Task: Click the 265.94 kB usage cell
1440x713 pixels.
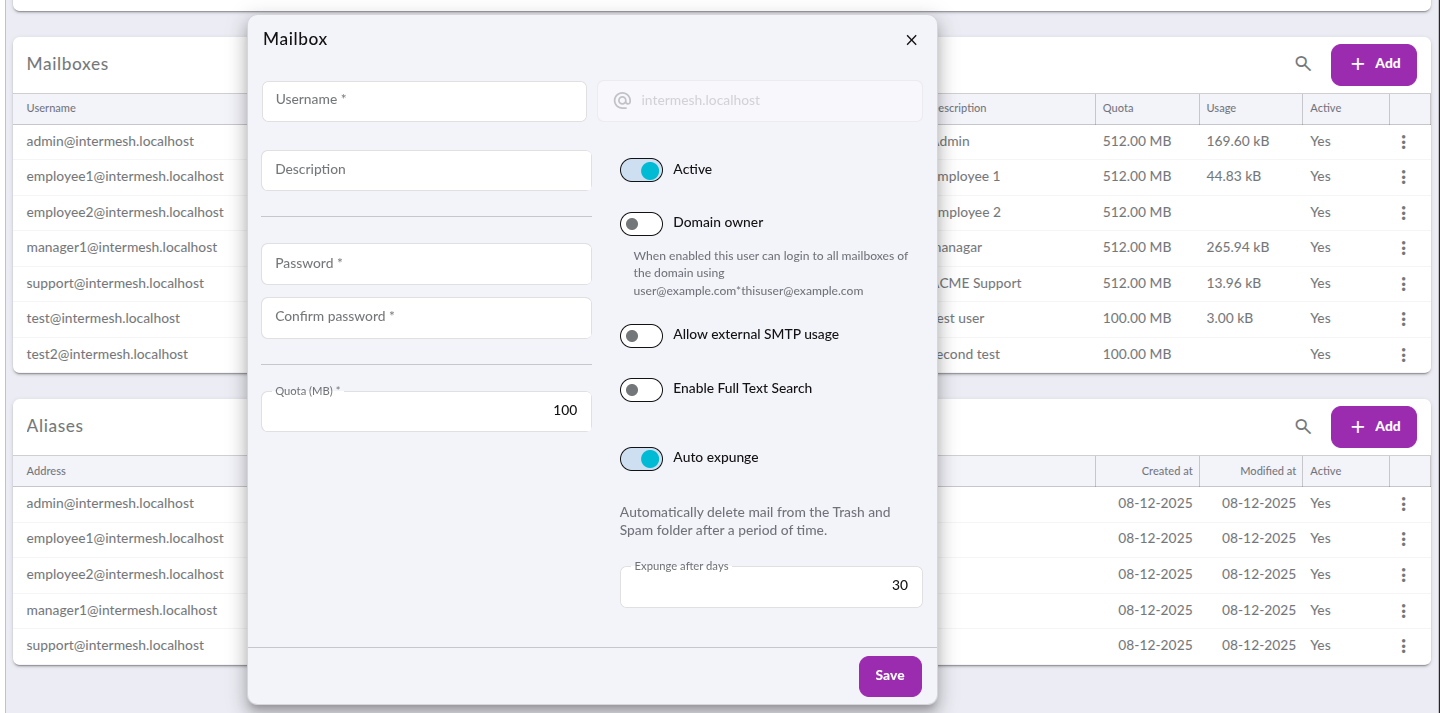Action: [1238, 248]
